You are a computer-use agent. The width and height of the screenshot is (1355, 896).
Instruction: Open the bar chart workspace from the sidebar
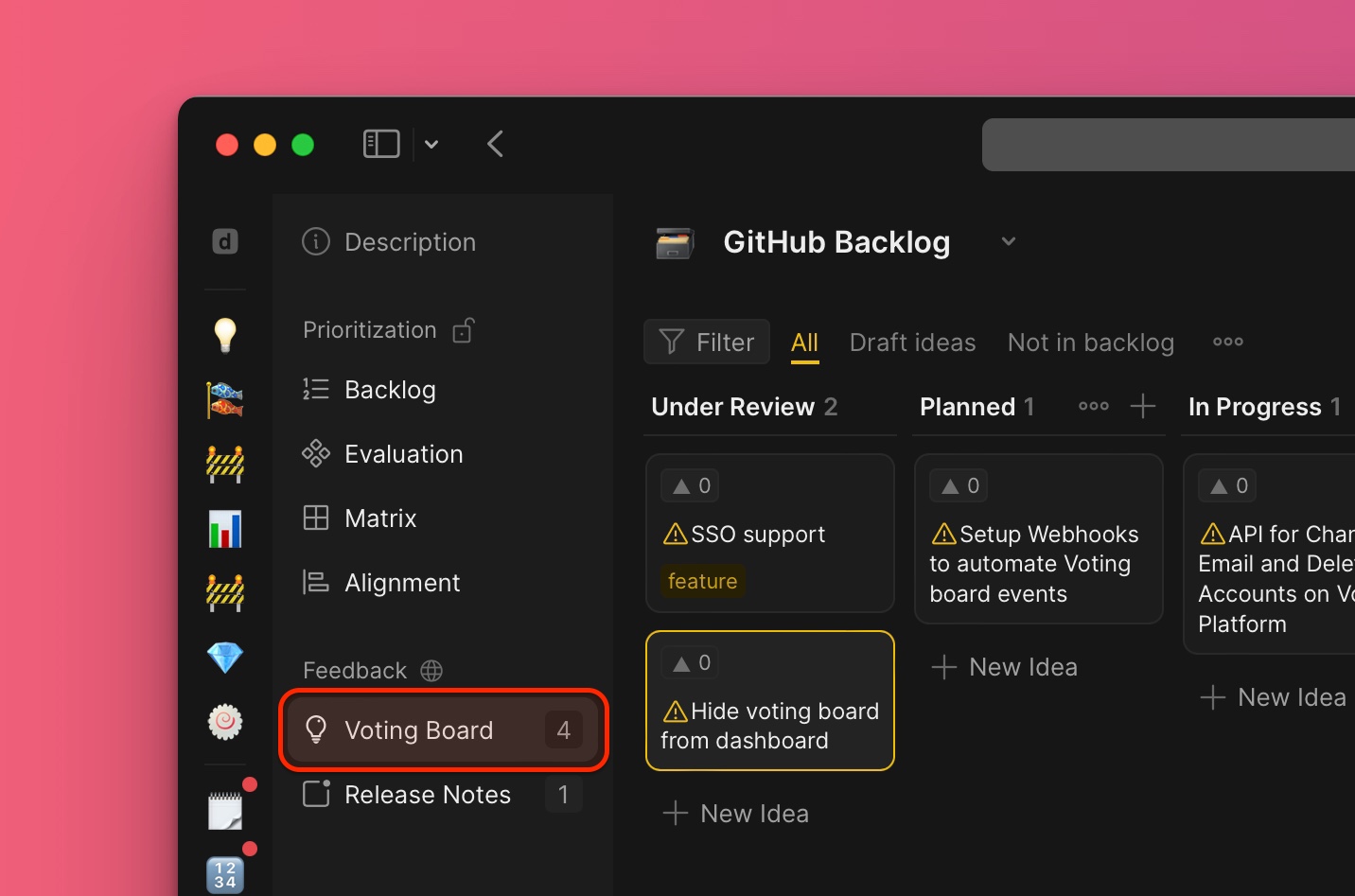[x=225, y=529]
